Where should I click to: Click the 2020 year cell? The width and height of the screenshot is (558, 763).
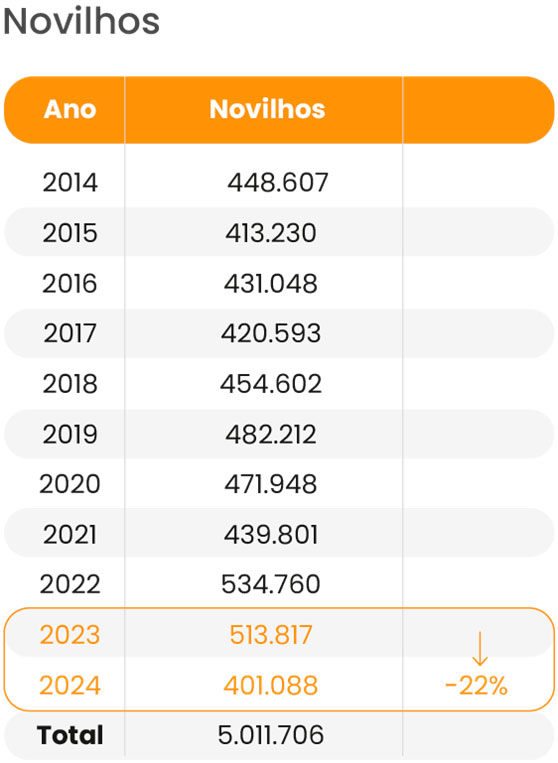(70, 485)
